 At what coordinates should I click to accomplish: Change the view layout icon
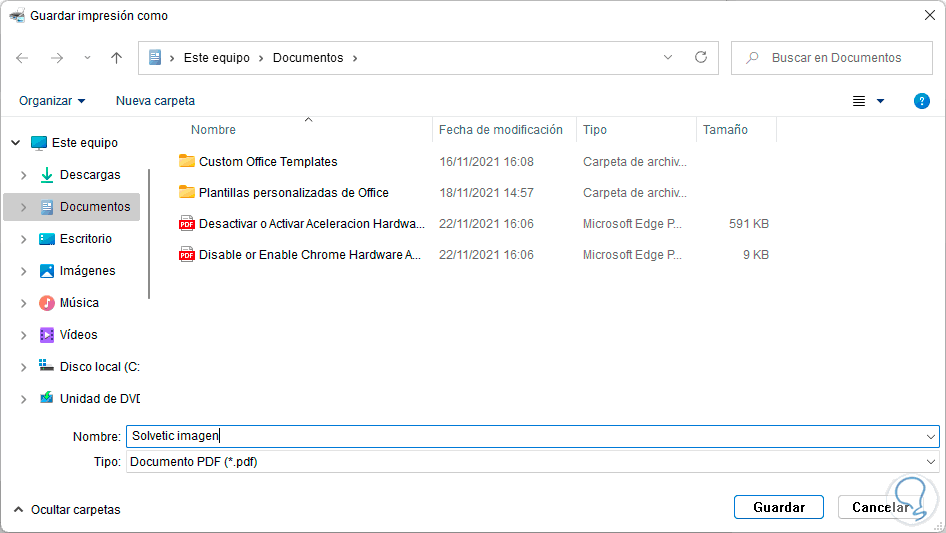[859, 101]
